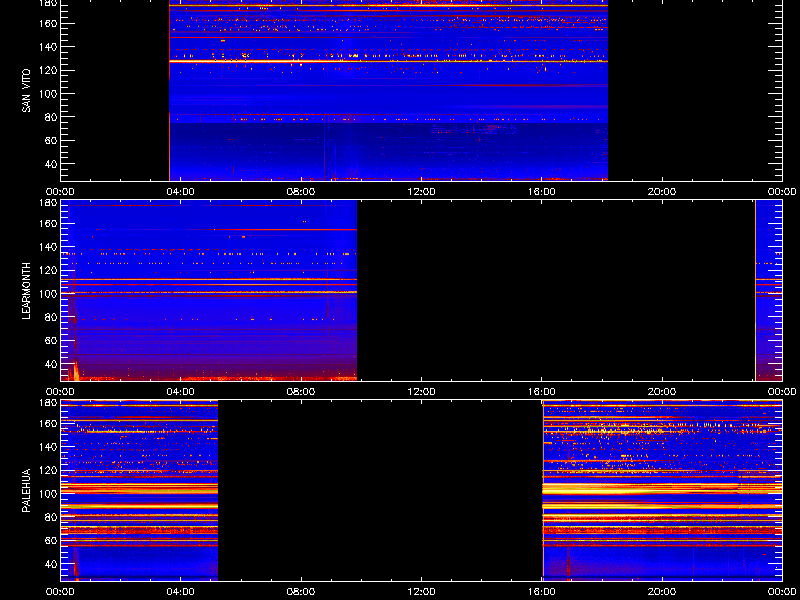
Task: Click the 60 frequency label on San Vito axis
Action: pyautogui.click(x=52, y=140)
